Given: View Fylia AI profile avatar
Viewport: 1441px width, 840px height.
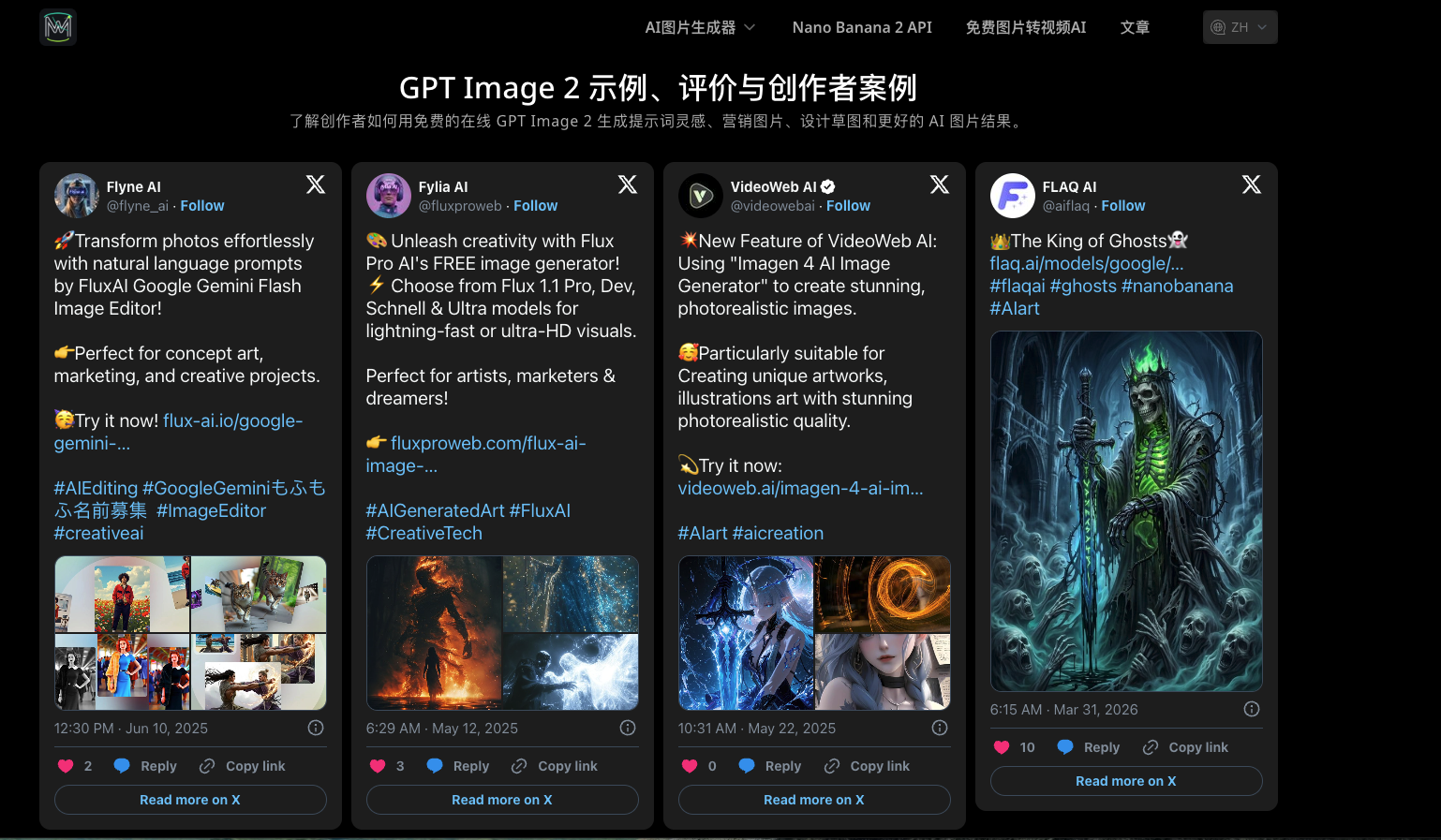Looking at the screenshot, I should coord(389,196).
